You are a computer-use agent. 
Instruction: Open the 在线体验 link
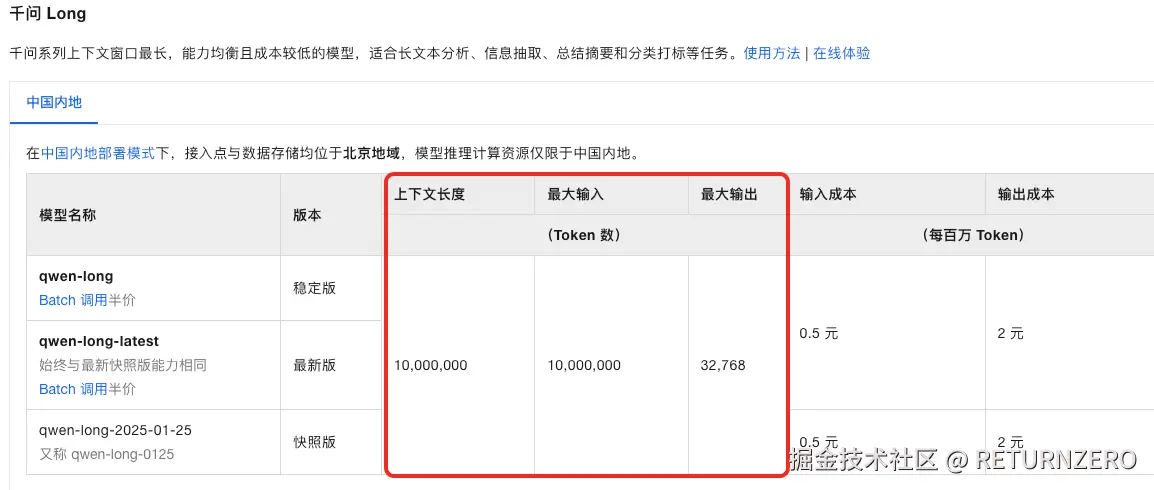coord(841,54)
